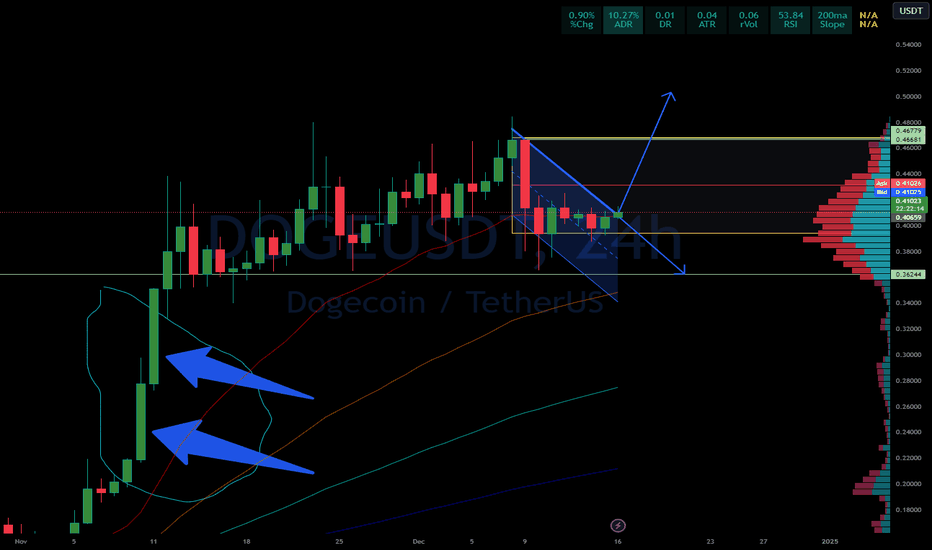Viewport: 932px width, 550px height.
Task: Click the 53.84 RSI stat cell
Action: (791, 20)
